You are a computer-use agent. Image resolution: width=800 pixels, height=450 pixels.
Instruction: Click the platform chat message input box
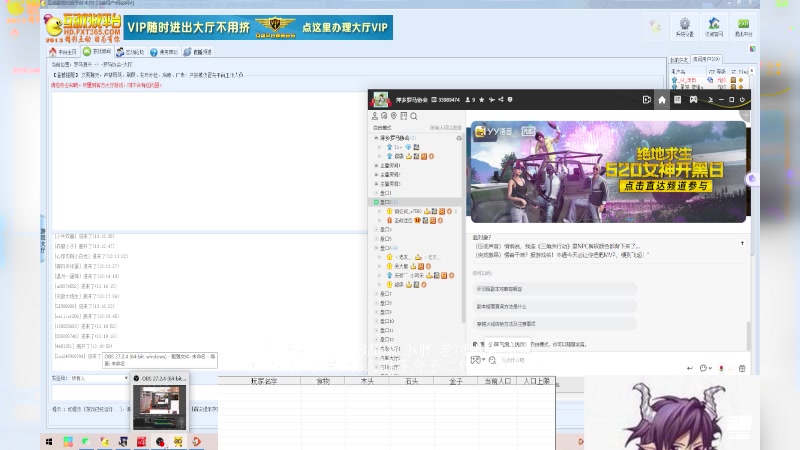91,393
